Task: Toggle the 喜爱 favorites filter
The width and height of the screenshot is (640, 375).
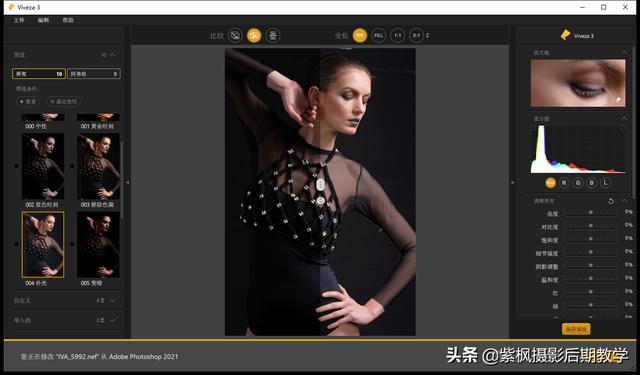Action: (x=28, y=101)
